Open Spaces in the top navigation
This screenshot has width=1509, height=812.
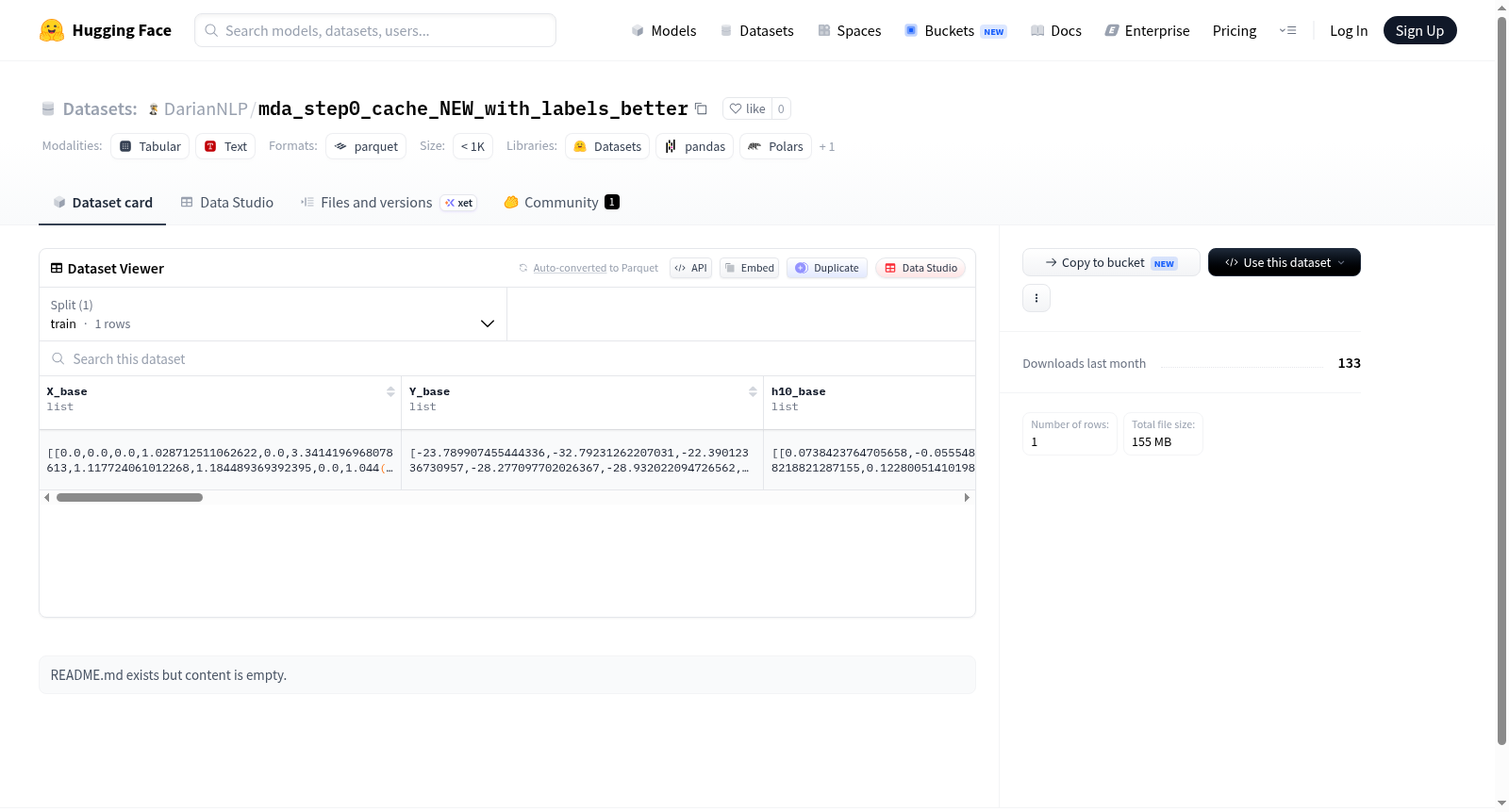[x=850, y=30]
